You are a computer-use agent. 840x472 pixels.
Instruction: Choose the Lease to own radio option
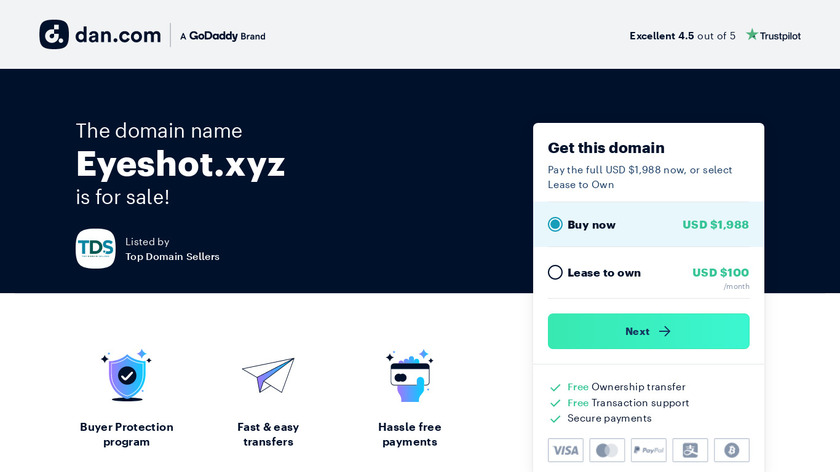tap(555, 273)
